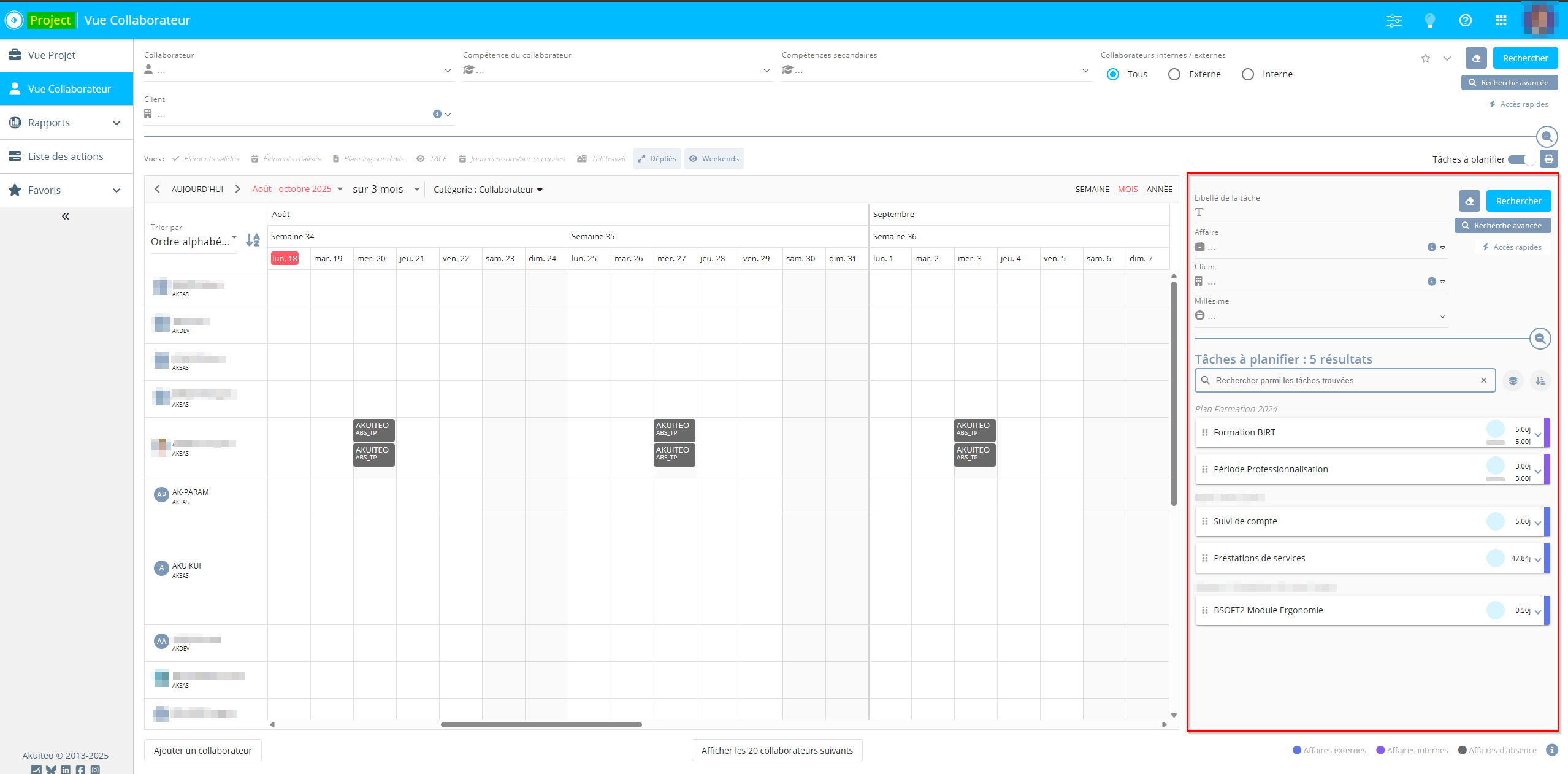1568x774 pixels.
Task: Click the group layers icon in task list
Action: point(1513,380)
